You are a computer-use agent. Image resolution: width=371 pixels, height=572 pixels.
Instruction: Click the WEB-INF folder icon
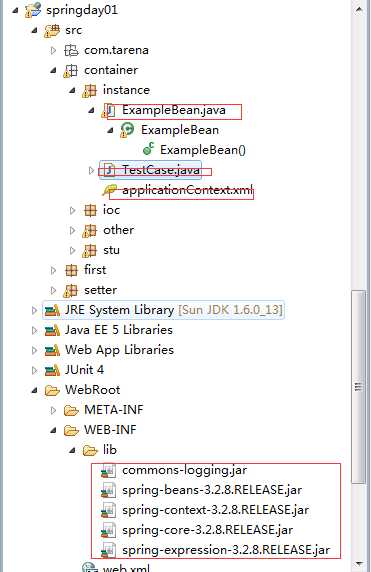click(71, 430)
